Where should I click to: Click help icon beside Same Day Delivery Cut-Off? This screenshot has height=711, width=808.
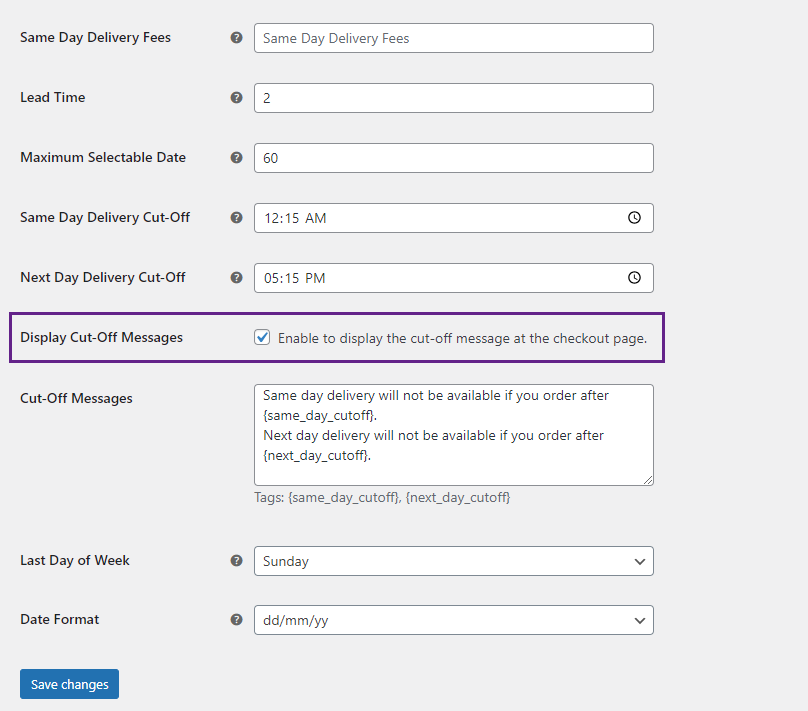coord(236,217)
